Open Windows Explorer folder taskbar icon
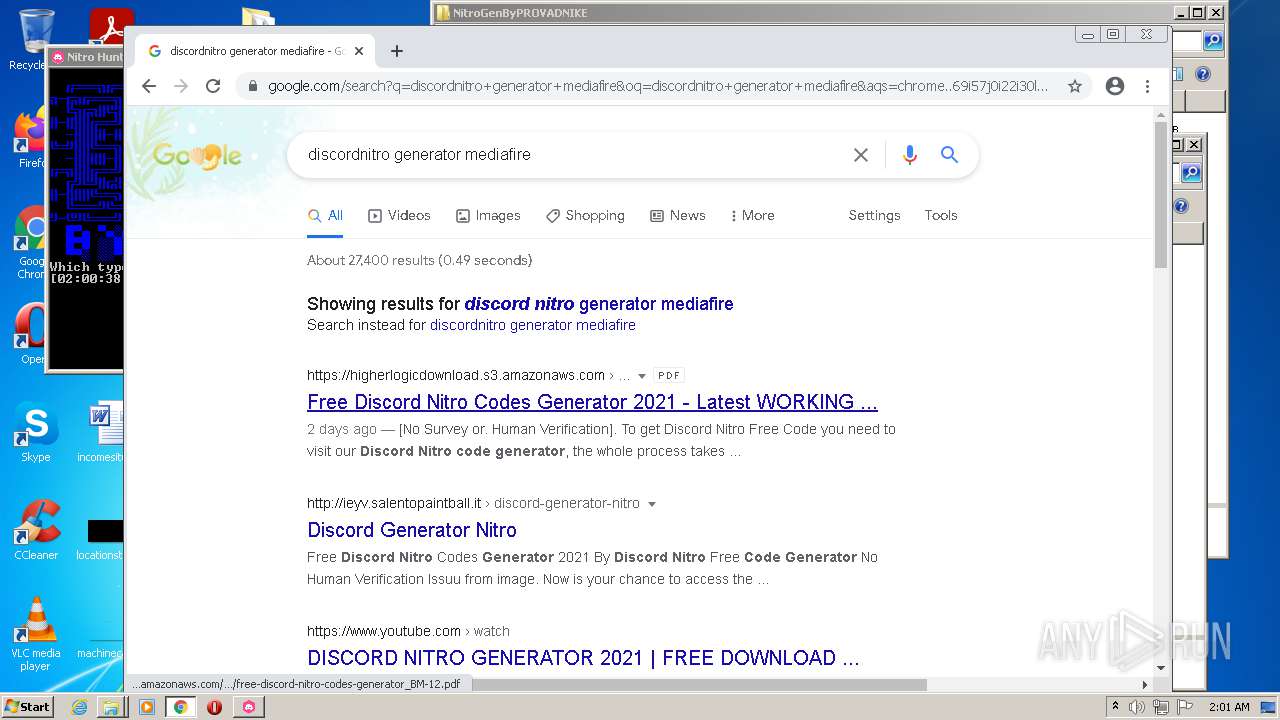1280x720 pixels. (111, 707)
